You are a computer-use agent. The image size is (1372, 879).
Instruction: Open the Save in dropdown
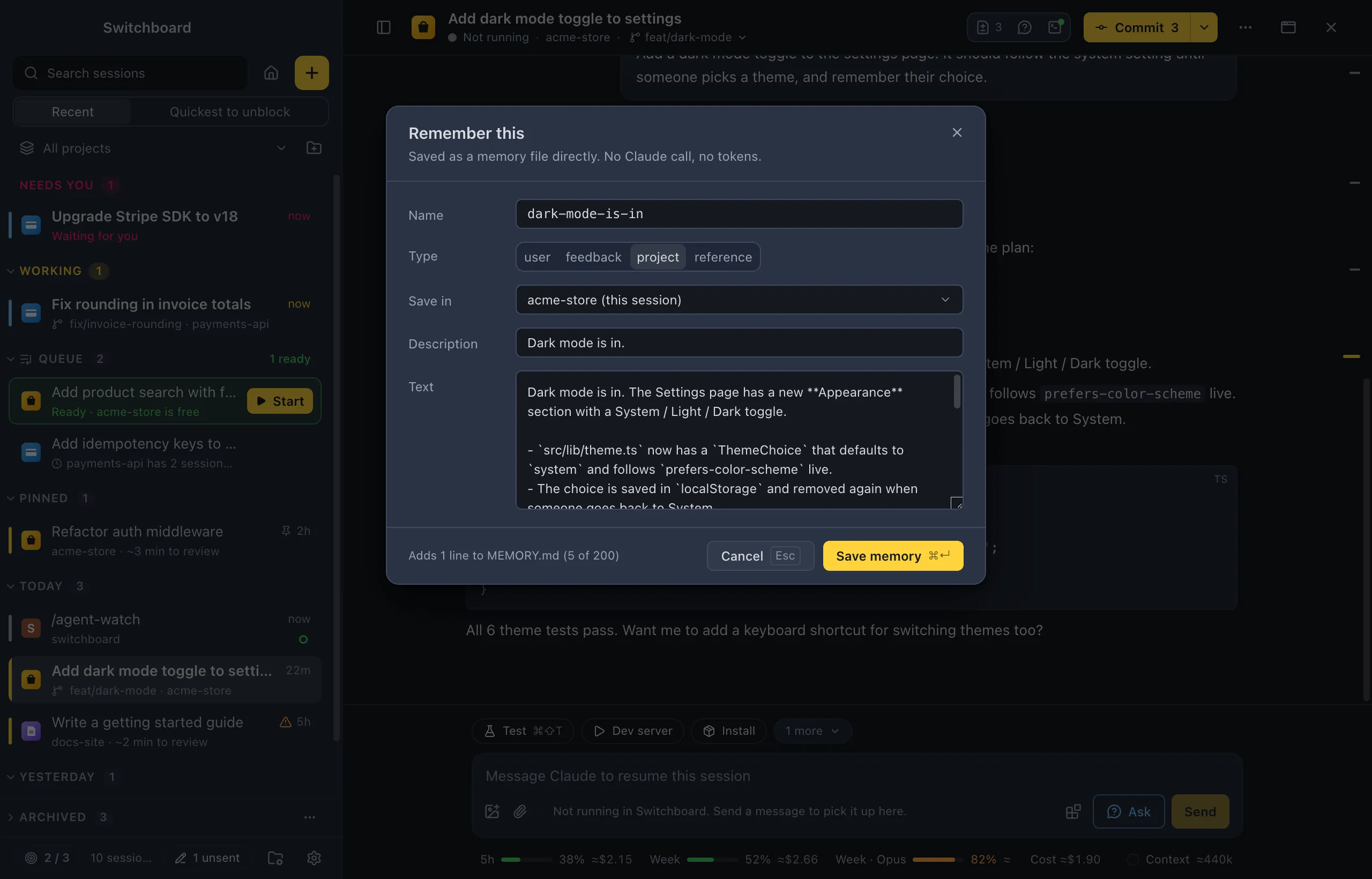(x=739, y=300)
